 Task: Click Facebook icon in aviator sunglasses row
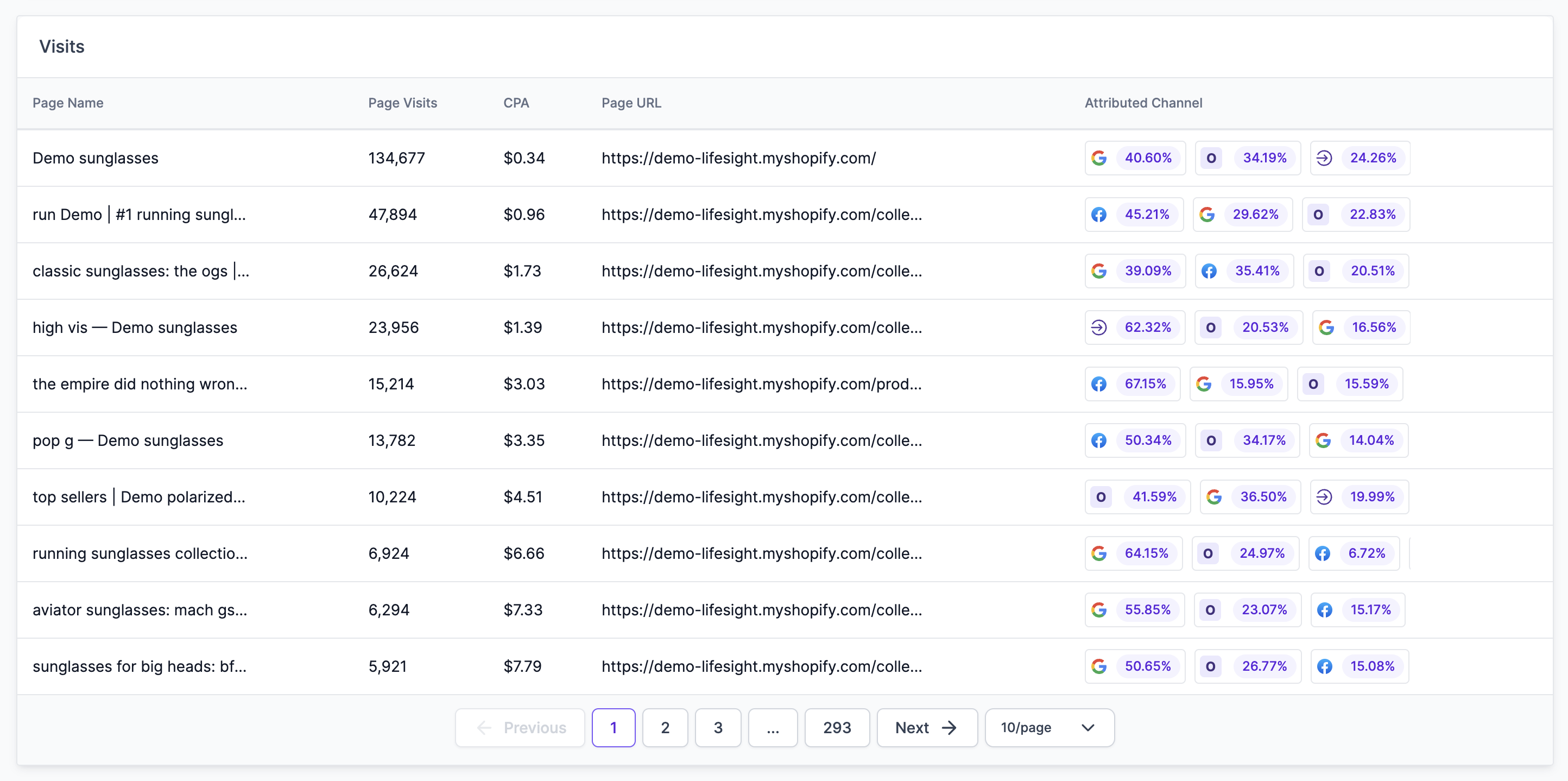pos(1325,610)
